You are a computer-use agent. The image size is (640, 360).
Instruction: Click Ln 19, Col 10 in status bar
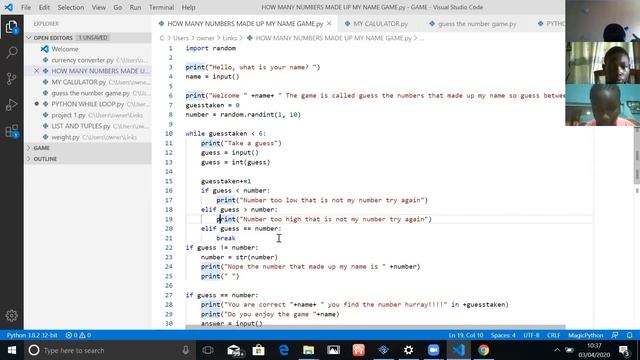[466, 335]
